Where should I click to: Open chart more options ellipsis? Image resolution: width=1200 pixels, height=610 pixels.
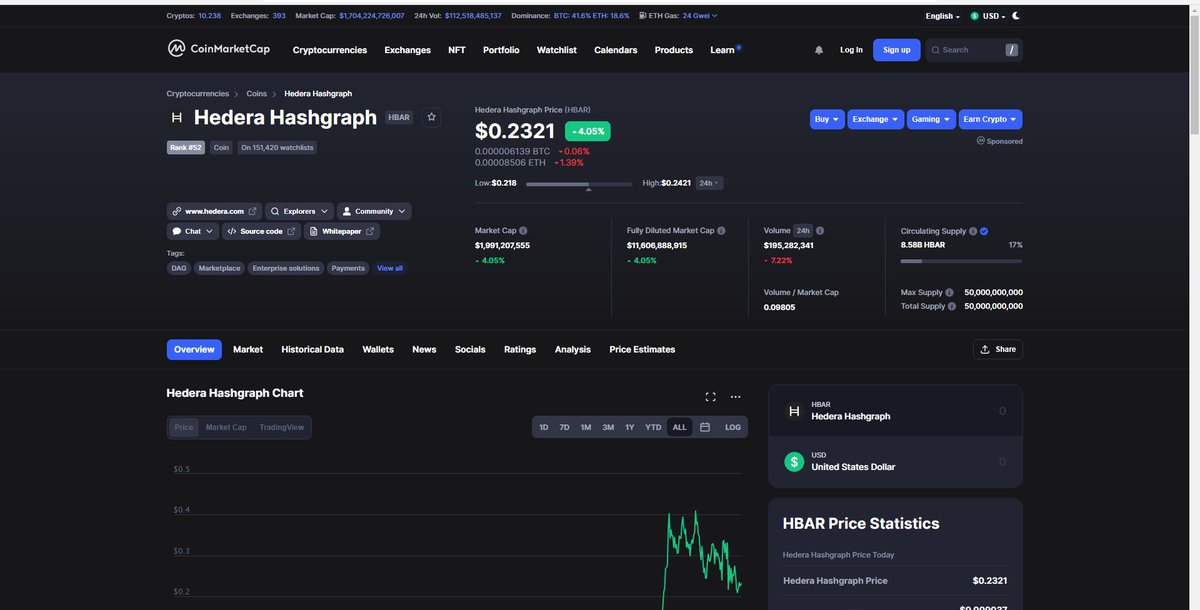tap(736, 397)
